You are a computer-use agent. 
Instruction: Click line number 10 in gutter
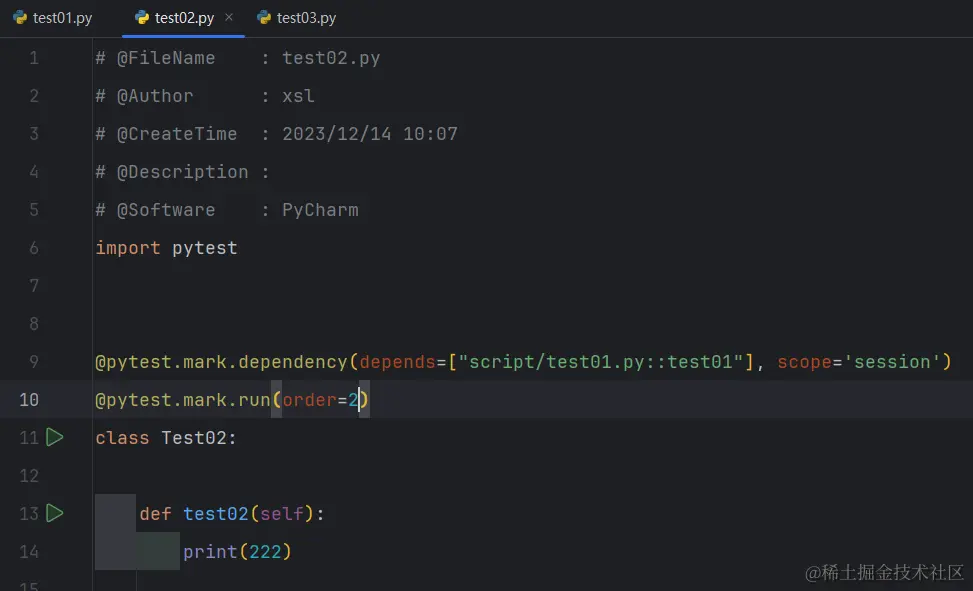click(x=29, y=399)
